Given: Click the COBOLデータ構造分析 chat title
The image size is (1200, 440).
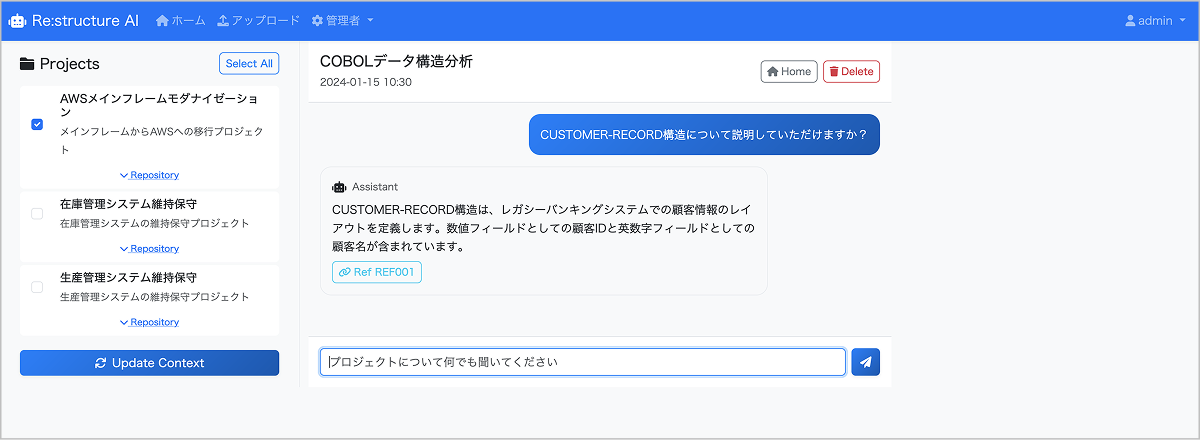Looking at the screenshot, I should pyautogui.click(x=396, y=61).
